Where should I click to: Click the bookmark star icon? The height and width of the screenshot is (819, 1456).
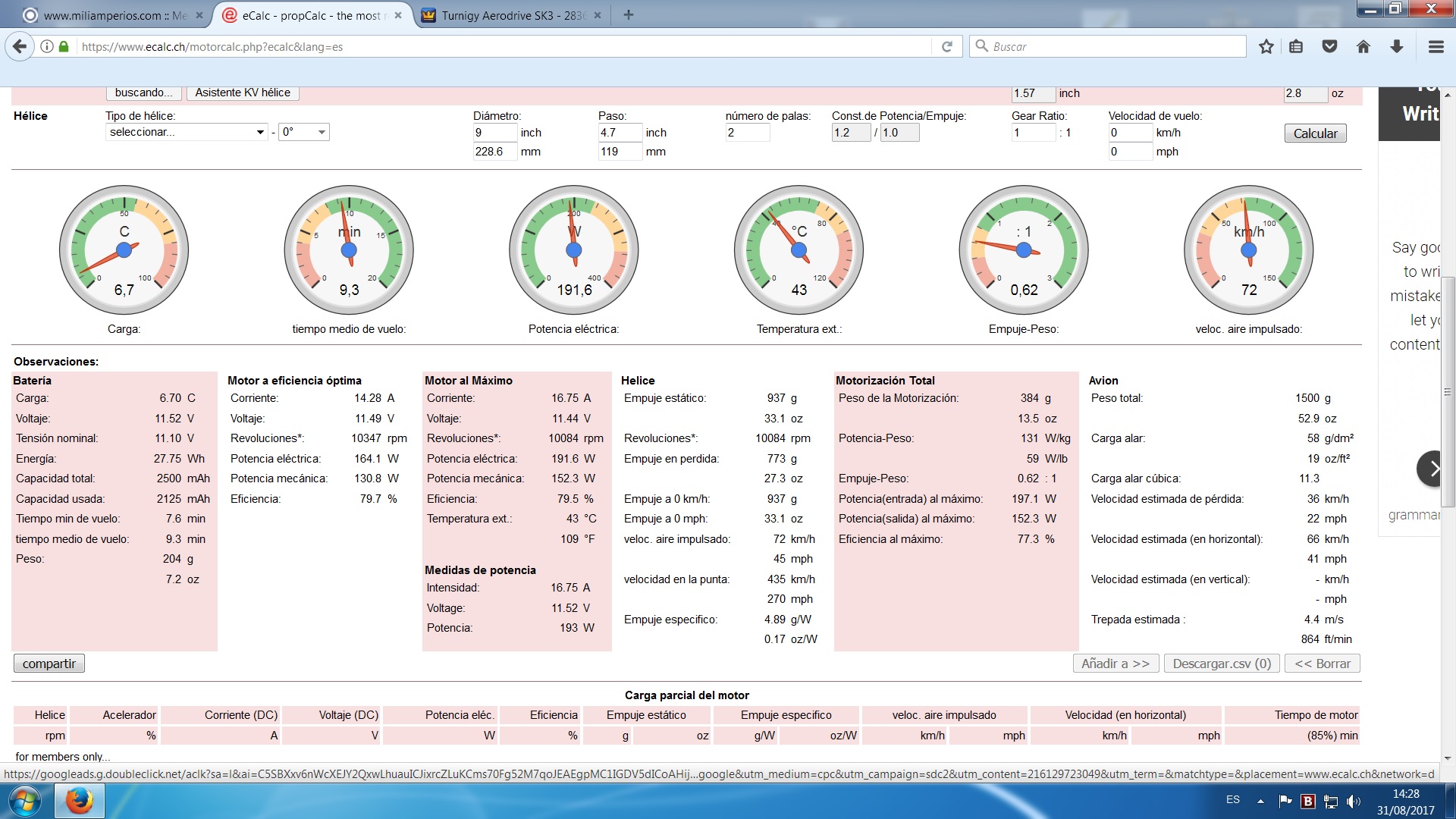coord(1266,47)
